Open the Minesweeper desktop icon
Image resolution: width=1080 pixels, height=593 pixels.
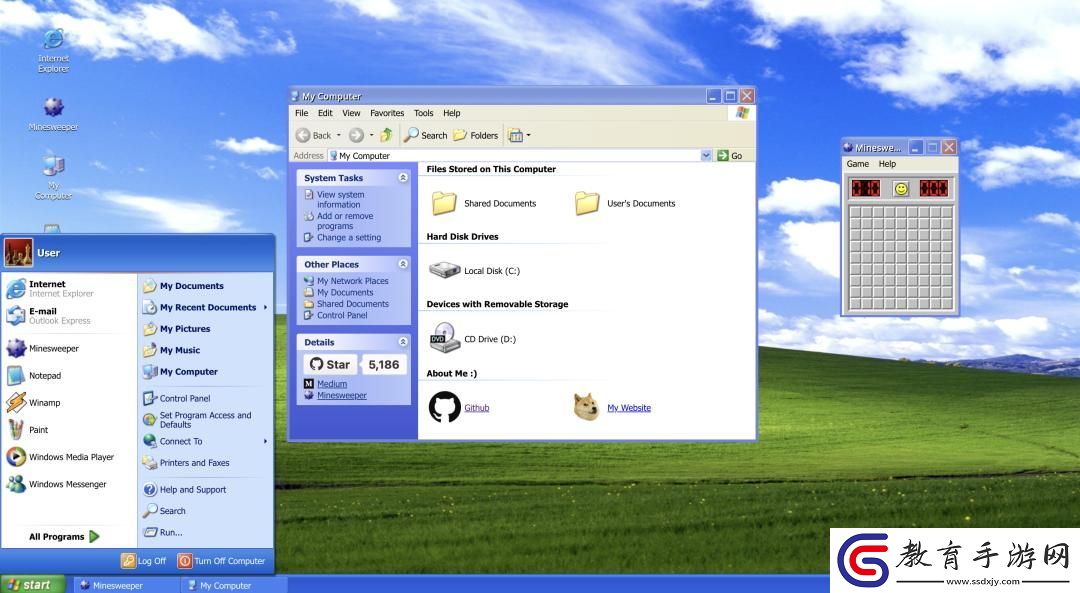click(x=54, y=114)
